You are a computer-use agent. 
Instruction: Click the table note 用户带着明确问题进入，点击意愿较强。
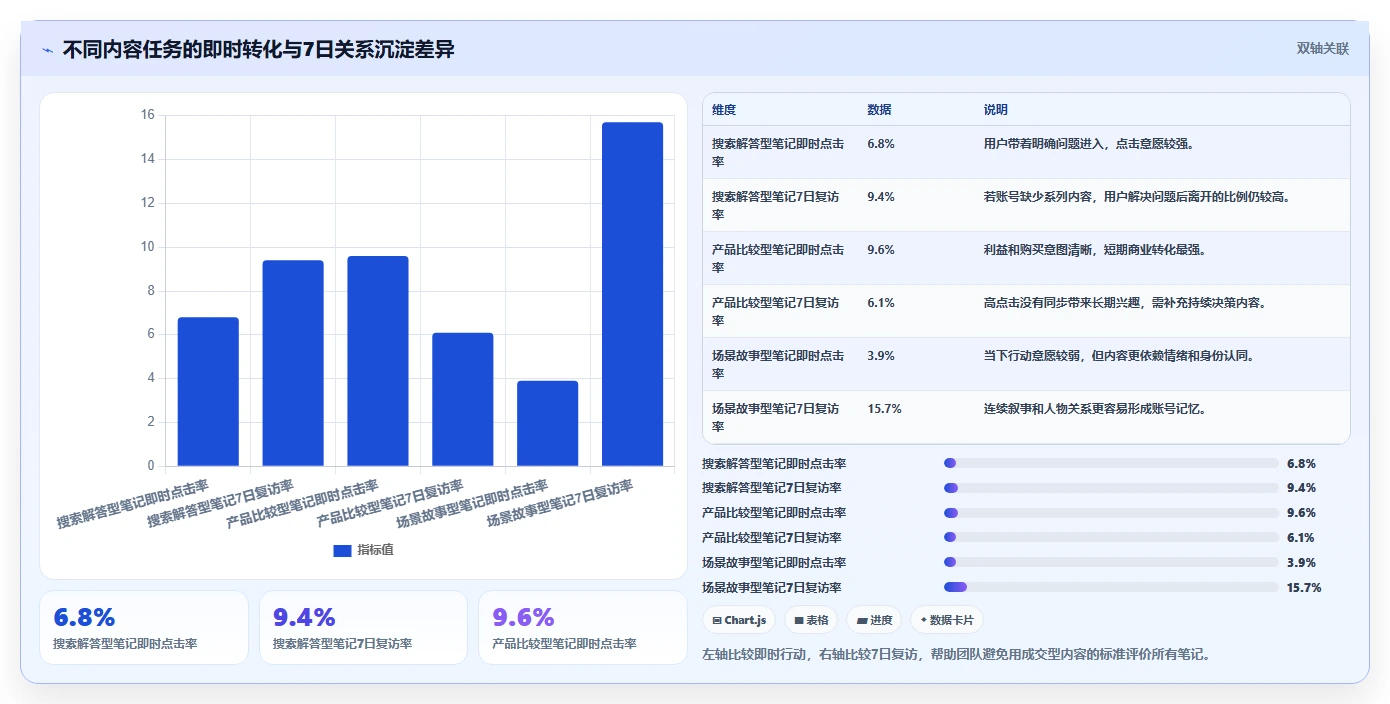pos(1090,144)
